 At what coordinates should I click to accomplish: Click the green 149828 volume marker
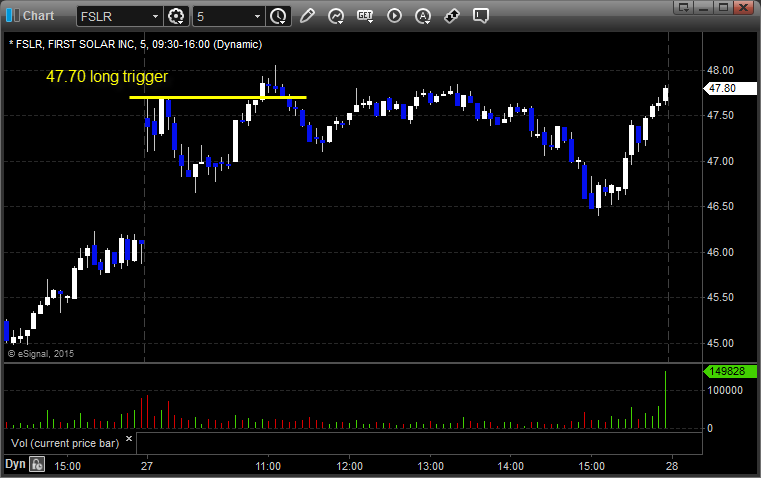pos(730,371)
